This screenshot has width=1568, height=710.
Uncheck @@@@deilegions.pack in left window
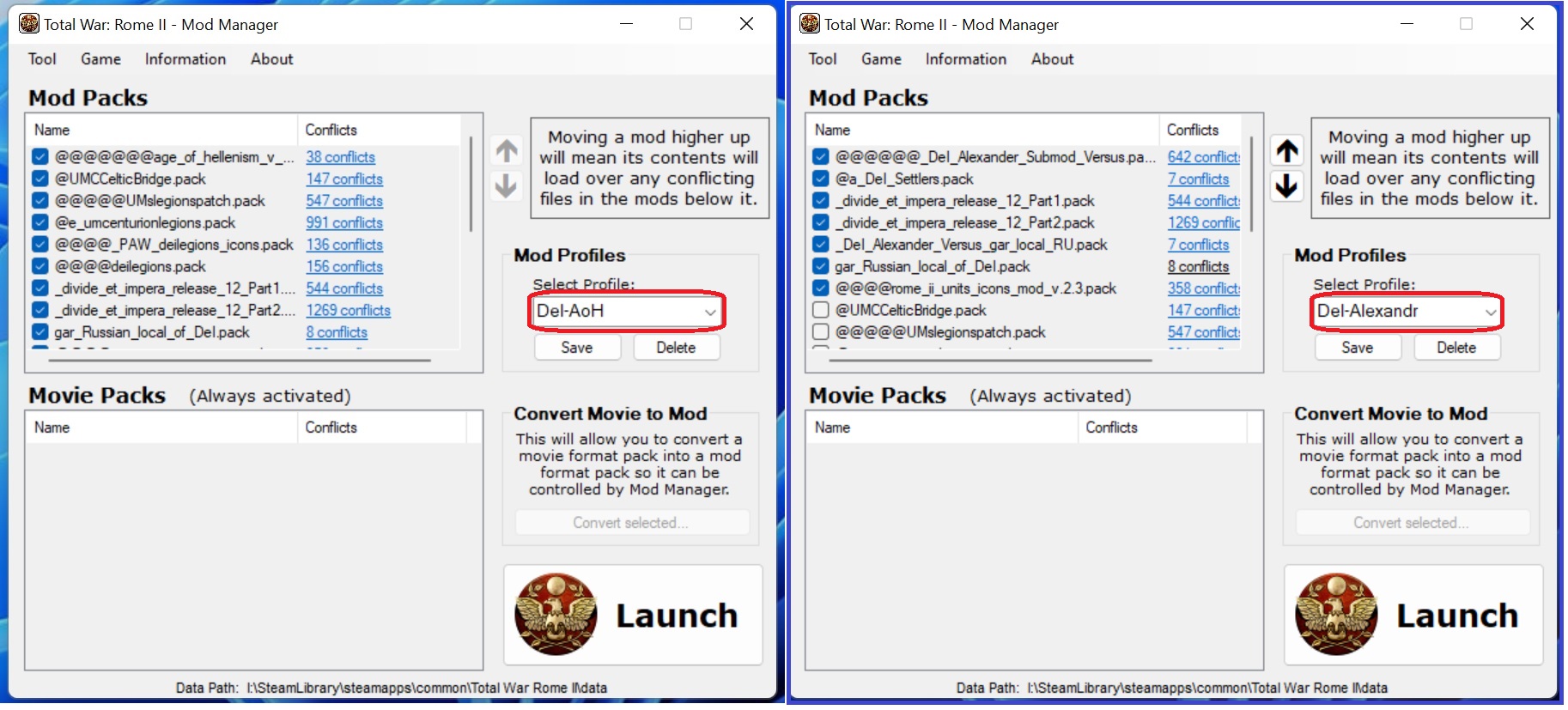point(40,266)
